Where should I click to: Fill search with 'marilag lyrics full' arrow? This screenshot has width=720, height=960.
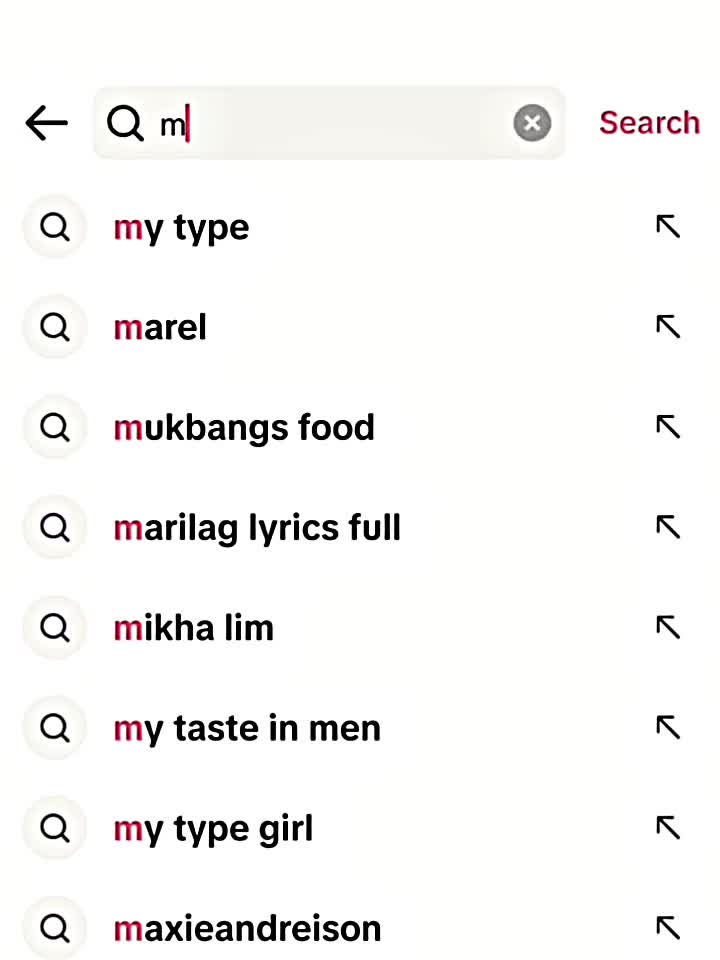point(668,527)
